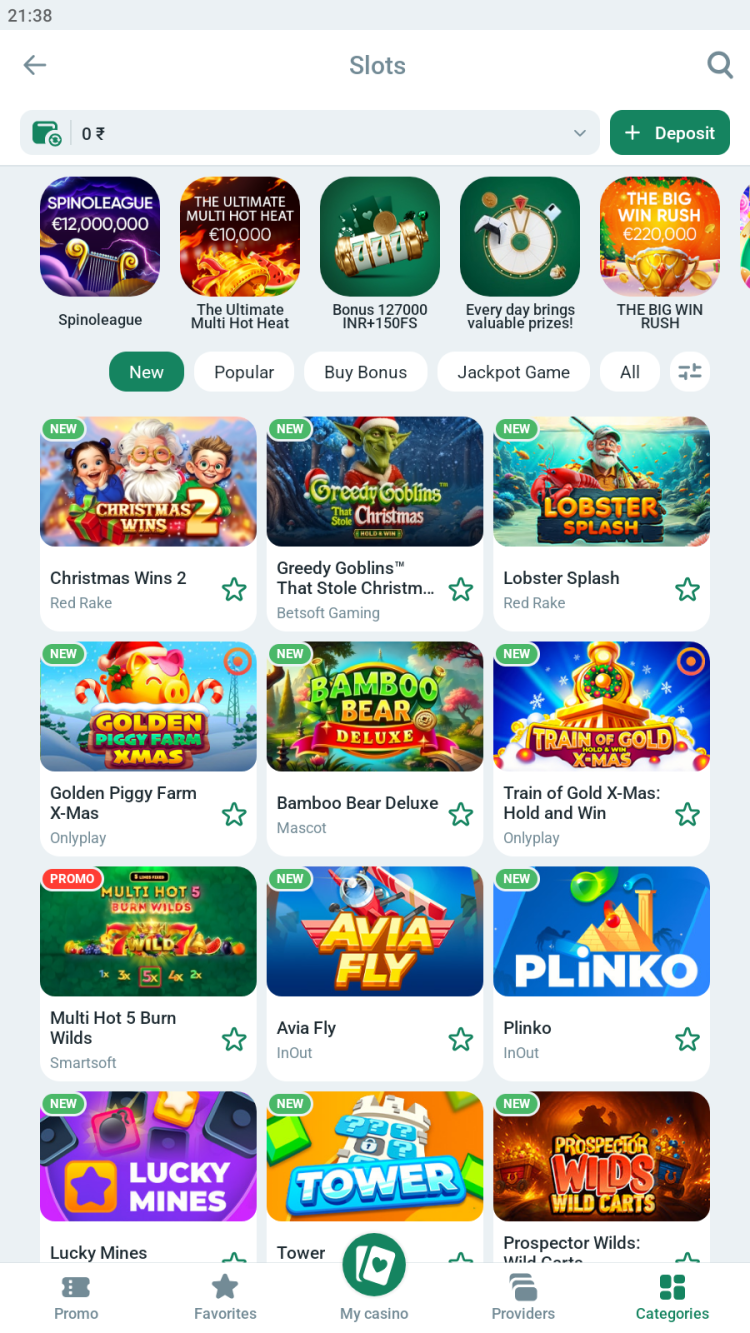This screenshot has width=750, height=1333.
Task: Open search with the magnifier icon
Action: (720, 65)
